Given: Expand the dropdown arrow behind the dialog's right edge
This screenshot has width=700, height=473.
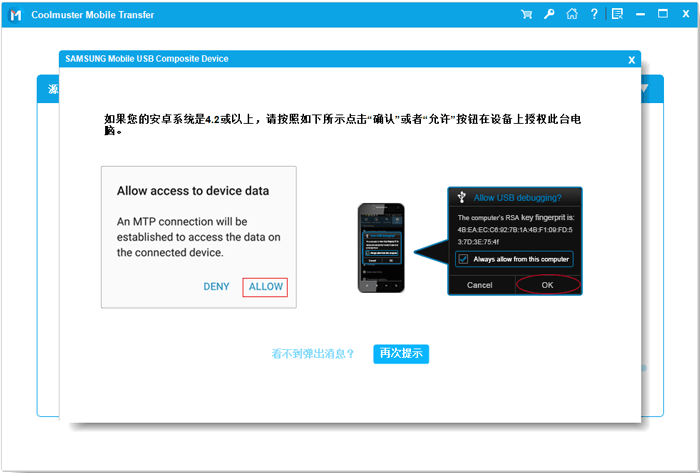Looking at the screenshot, I should coord(644,89).
